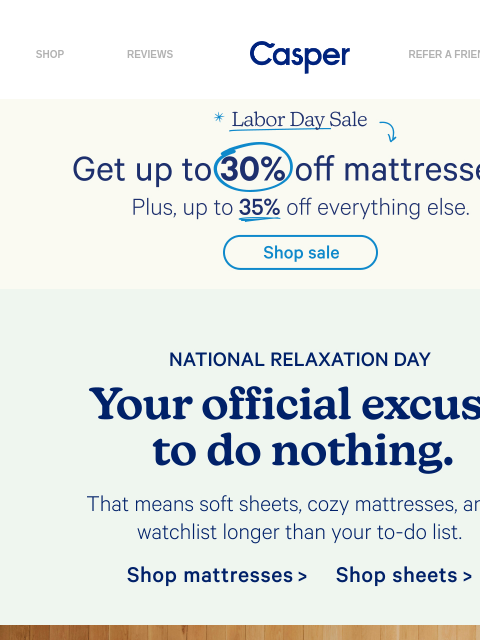Click the 'Get up to' banner text
The height and width of the screenshot is (640, 480).
click(142, 169)
